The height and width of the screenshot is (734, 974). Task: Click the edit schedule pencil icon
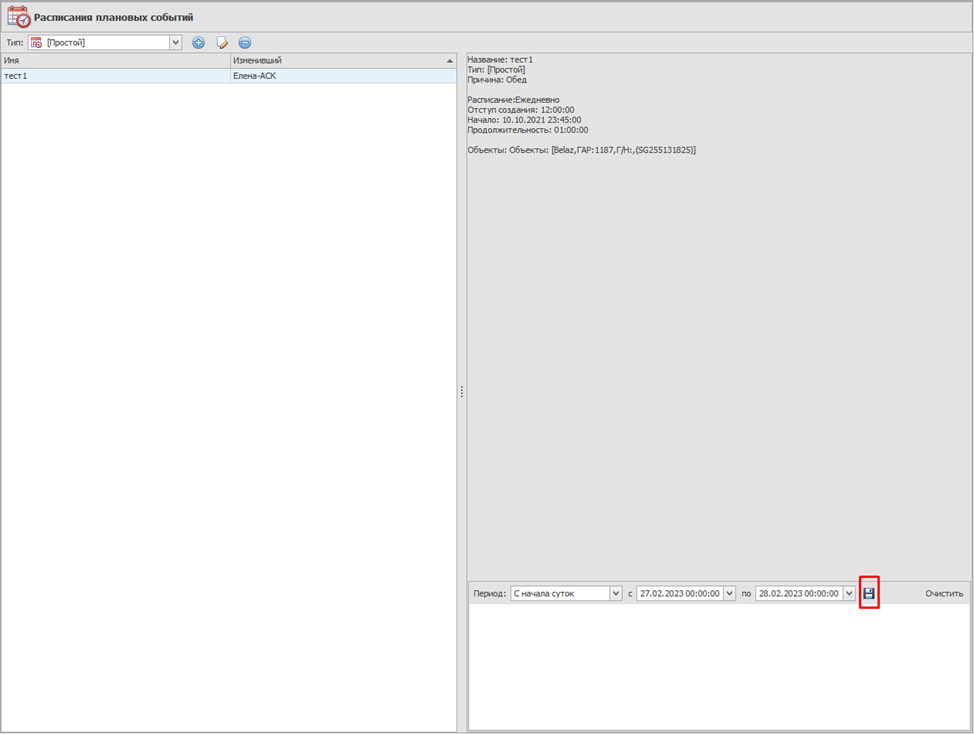222,43
